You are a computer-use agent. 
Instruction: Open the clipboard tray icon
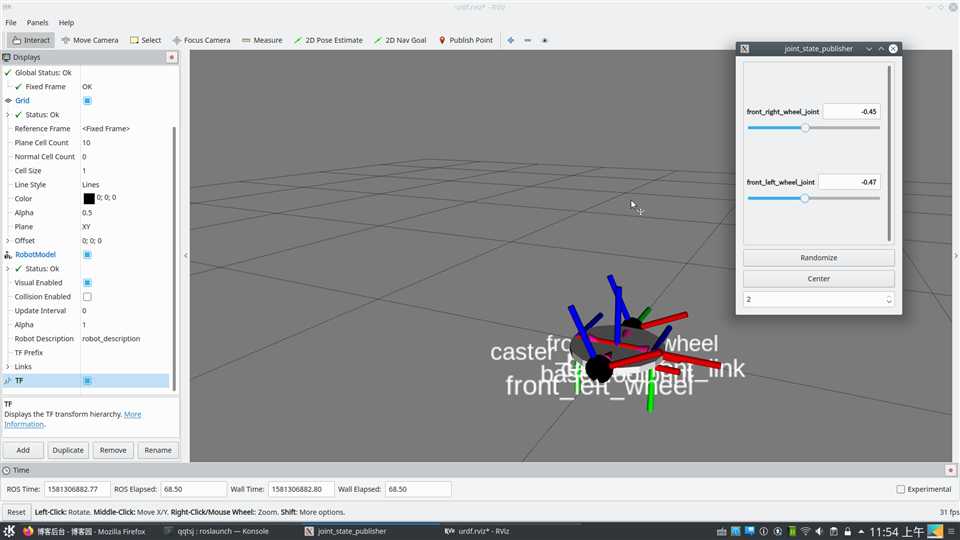coord(833,531)
